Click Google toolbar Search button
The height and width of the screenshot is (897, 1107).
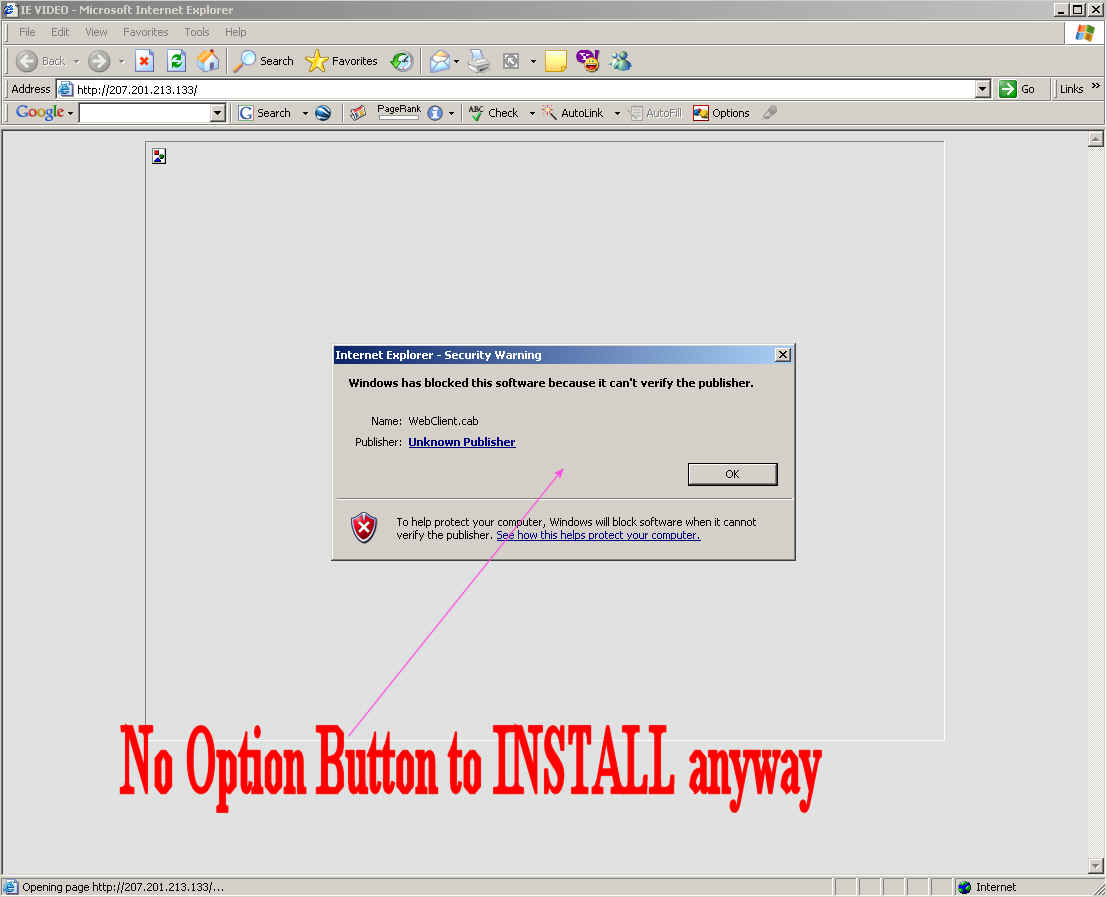click(265, 113)
